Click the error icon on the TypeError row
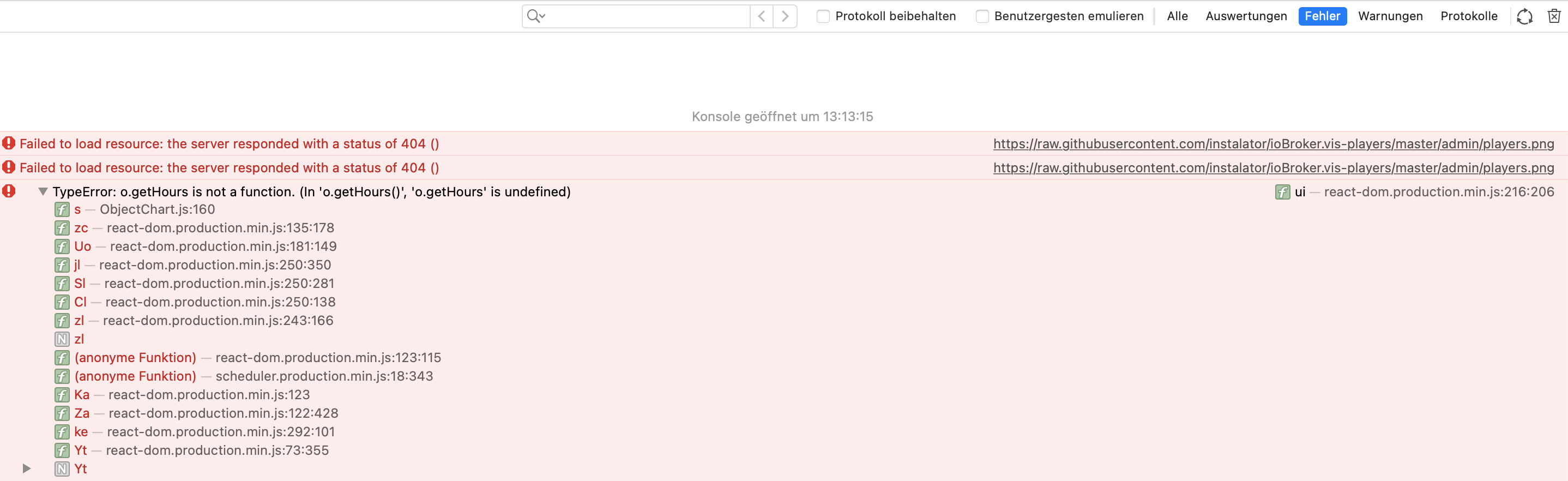 pos(9,191)
